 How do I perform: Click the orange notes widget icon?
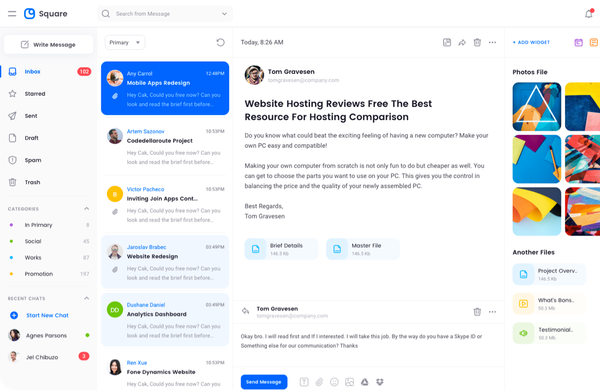click(x=593, y=42)
